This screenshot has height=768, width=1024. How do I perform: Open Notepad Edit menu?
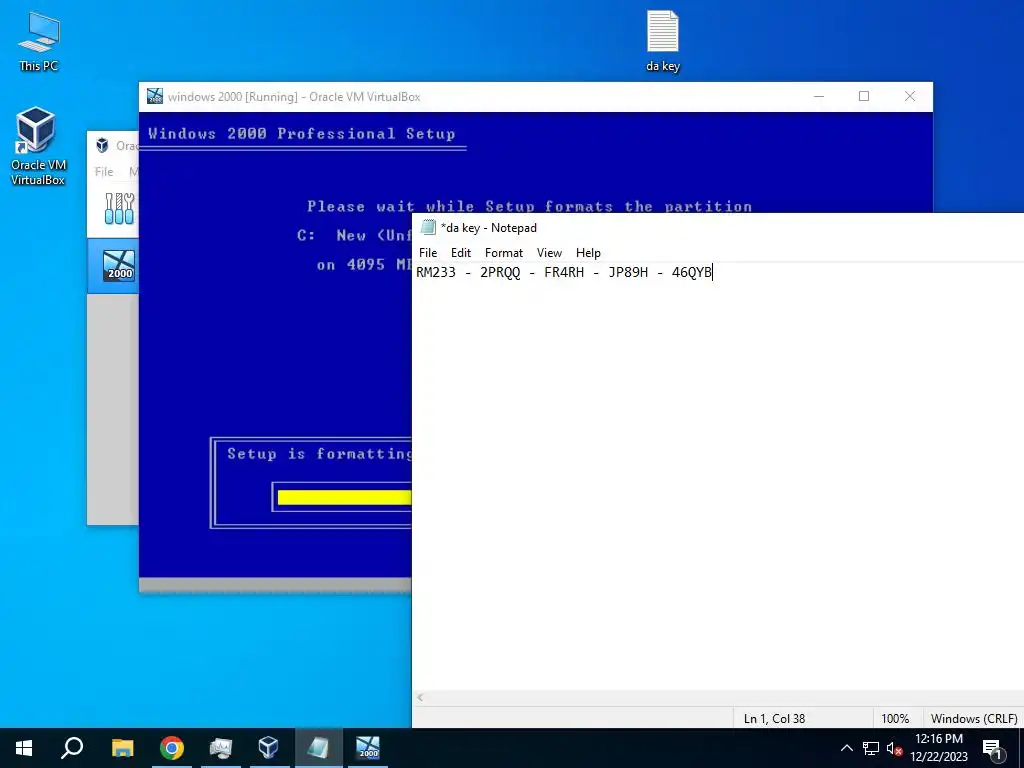click(x=460, y=253)
